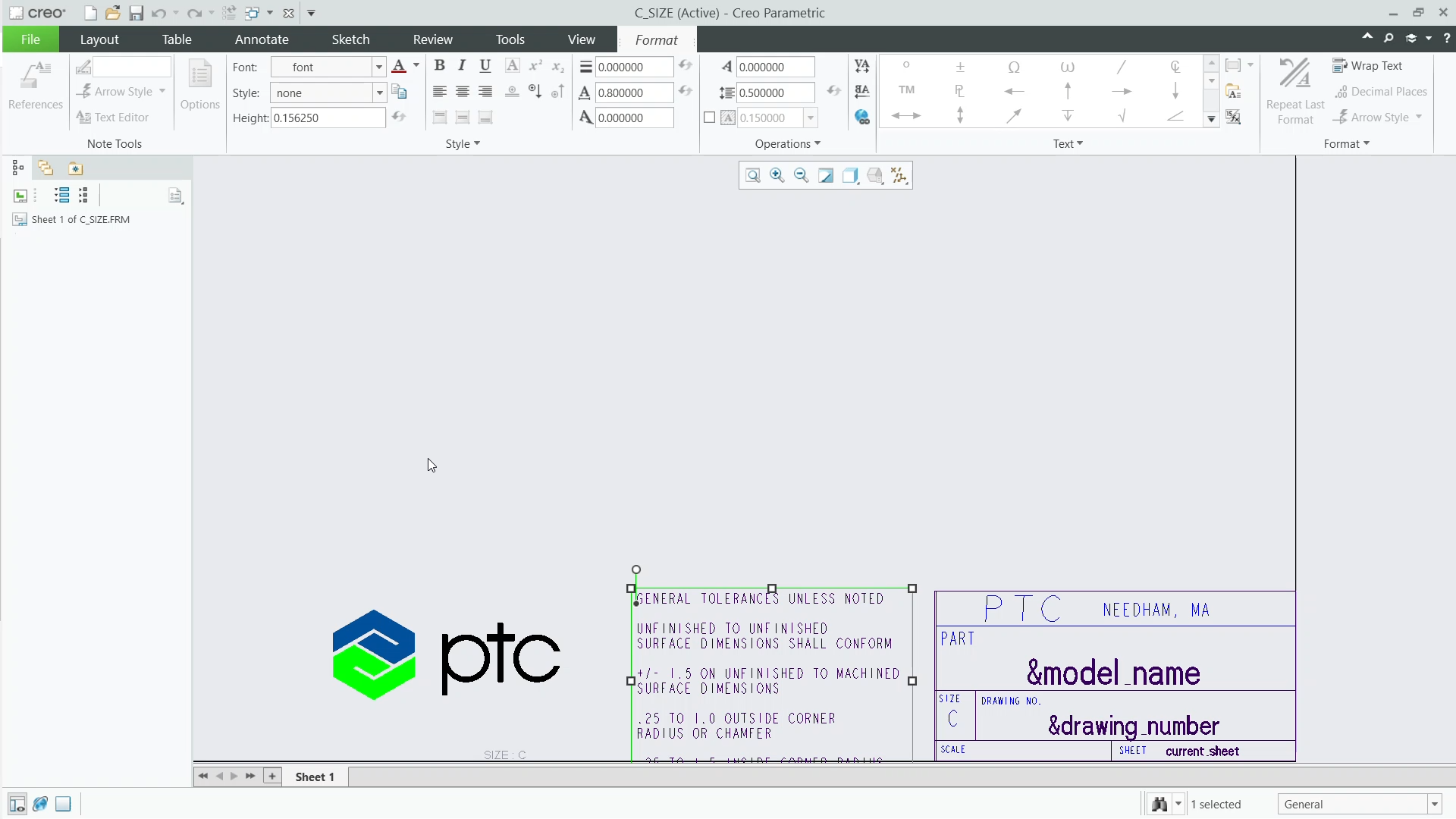
Task: Click the font color A swatch
Action: coord(399,66)
